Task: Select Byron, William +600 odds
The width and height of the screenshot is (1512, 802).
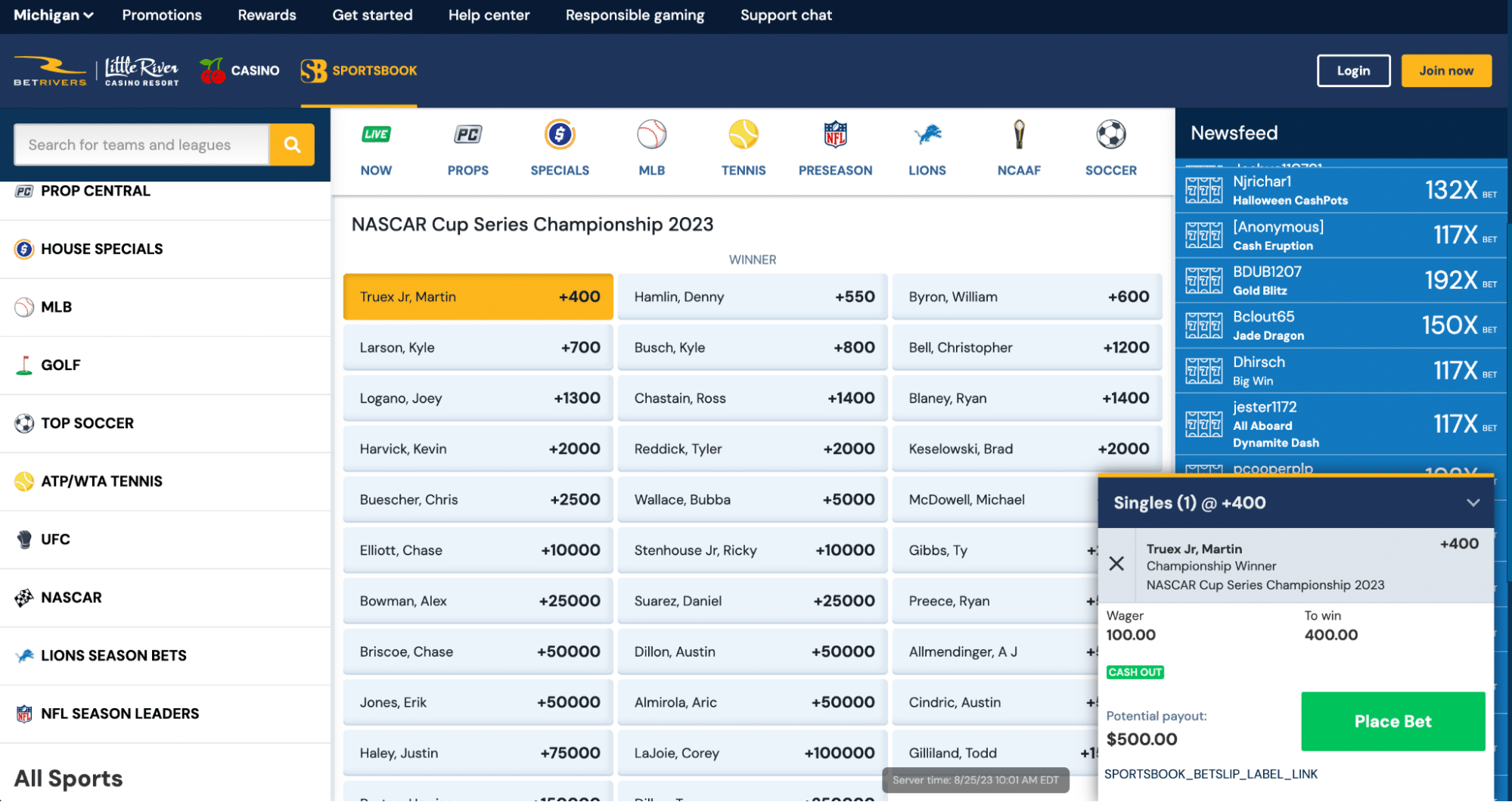Action: point(1027,297)
